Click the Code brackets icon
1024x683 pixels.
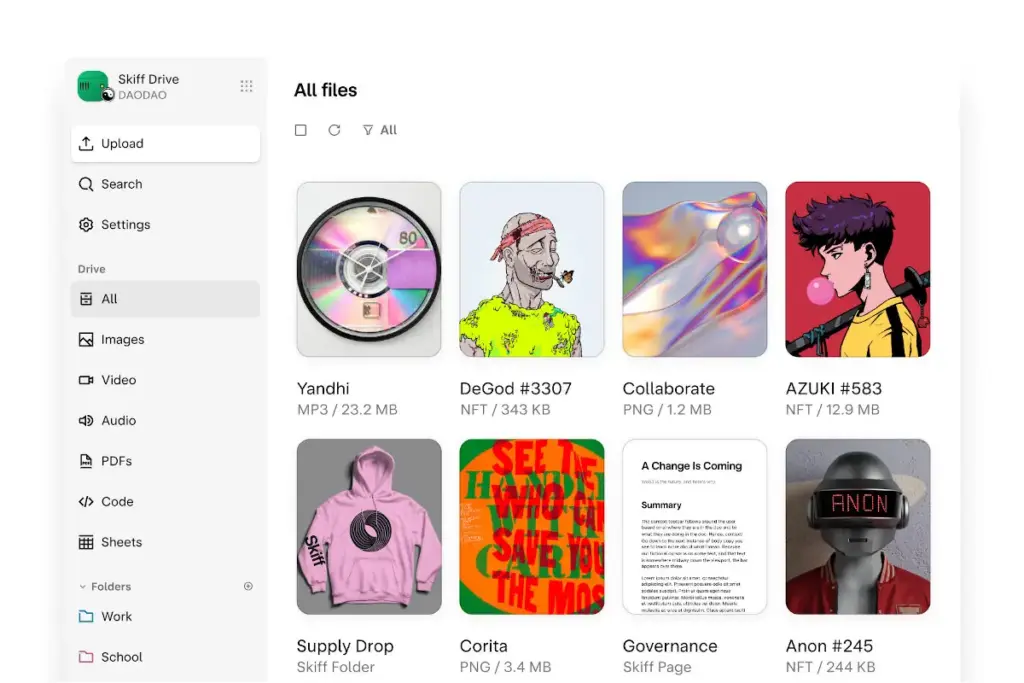[86, 502]
